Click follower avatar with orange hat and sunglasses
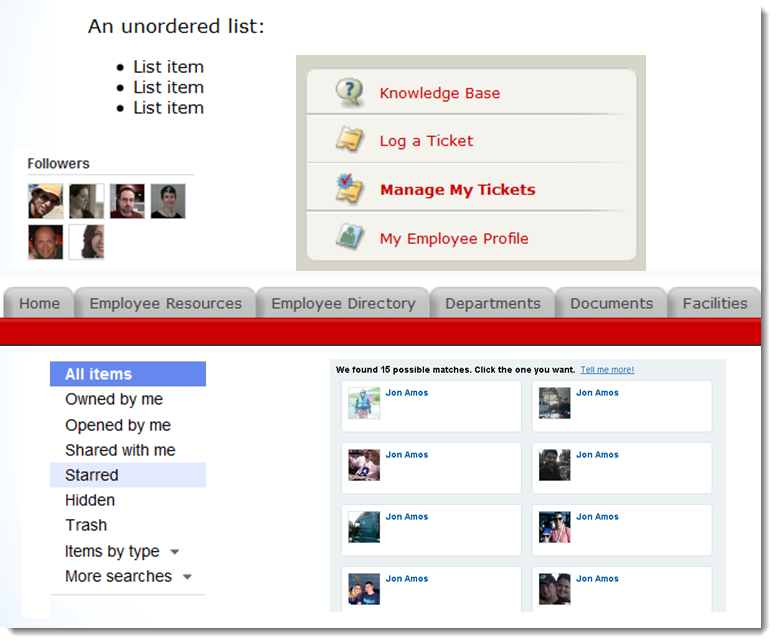 point(46,201)
